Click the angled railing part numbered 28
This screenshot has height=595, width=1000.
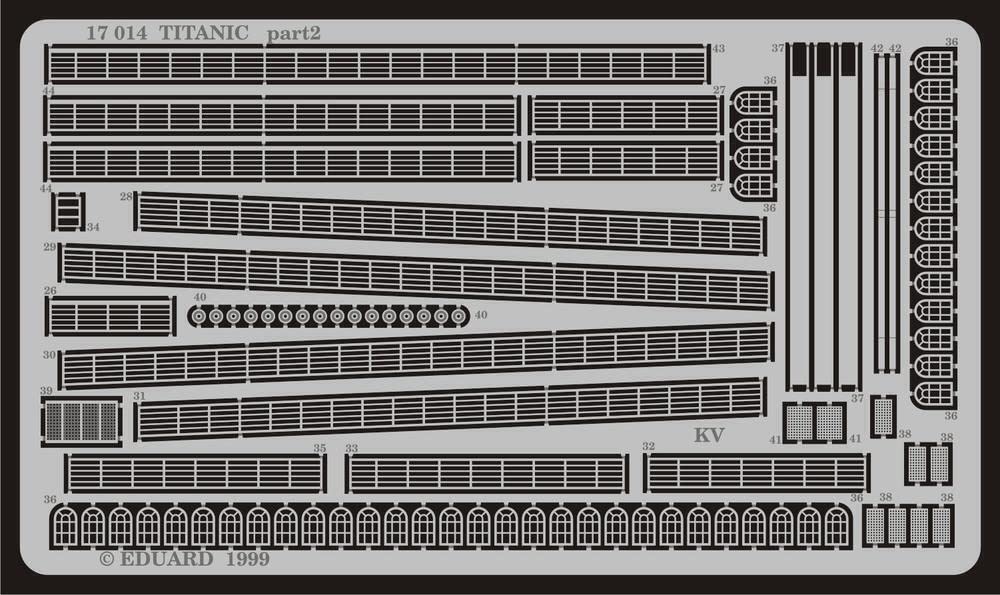pos(450,223)
